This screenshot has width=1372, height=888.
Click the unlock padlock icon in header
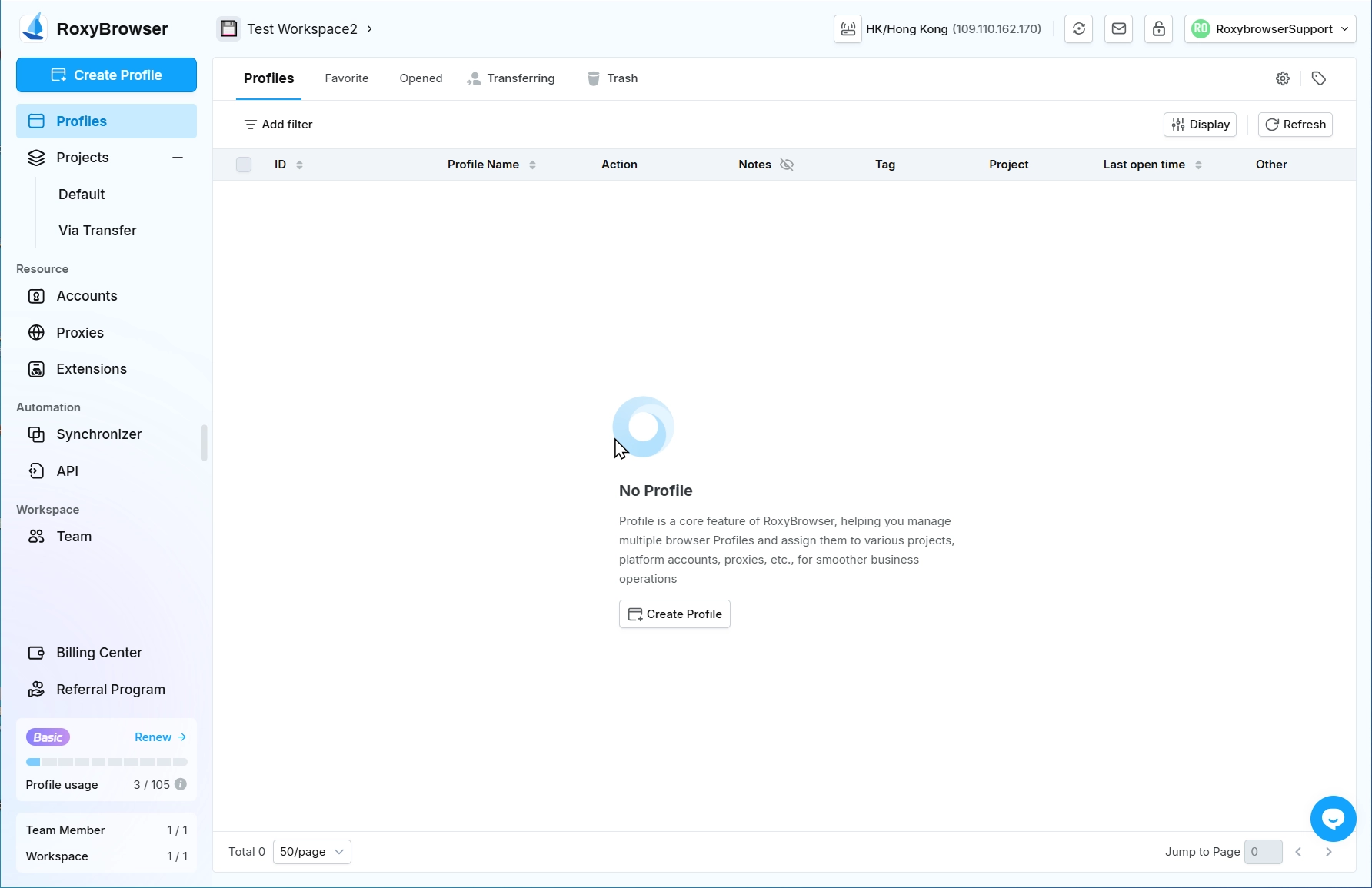click(x=1158, y=29)
